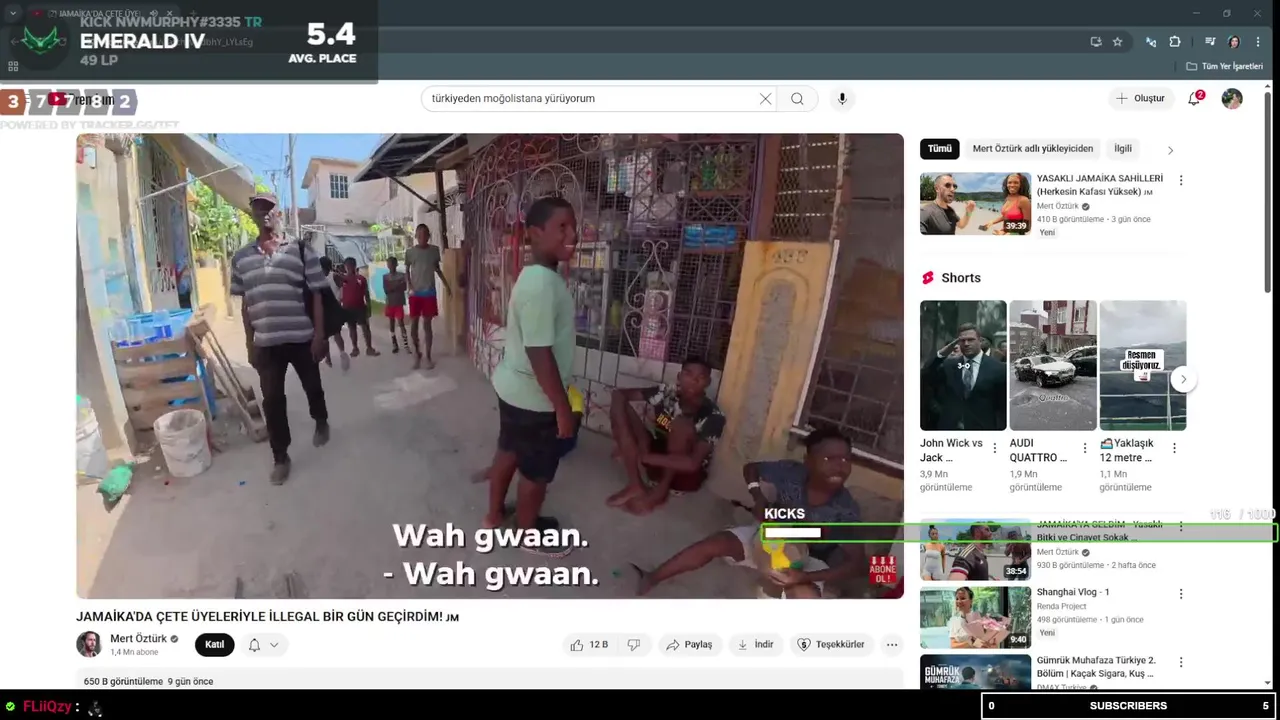Open the Chrome tab search dropdown
This screenshot has height=720, width=1280.
(x=13, y=13)
